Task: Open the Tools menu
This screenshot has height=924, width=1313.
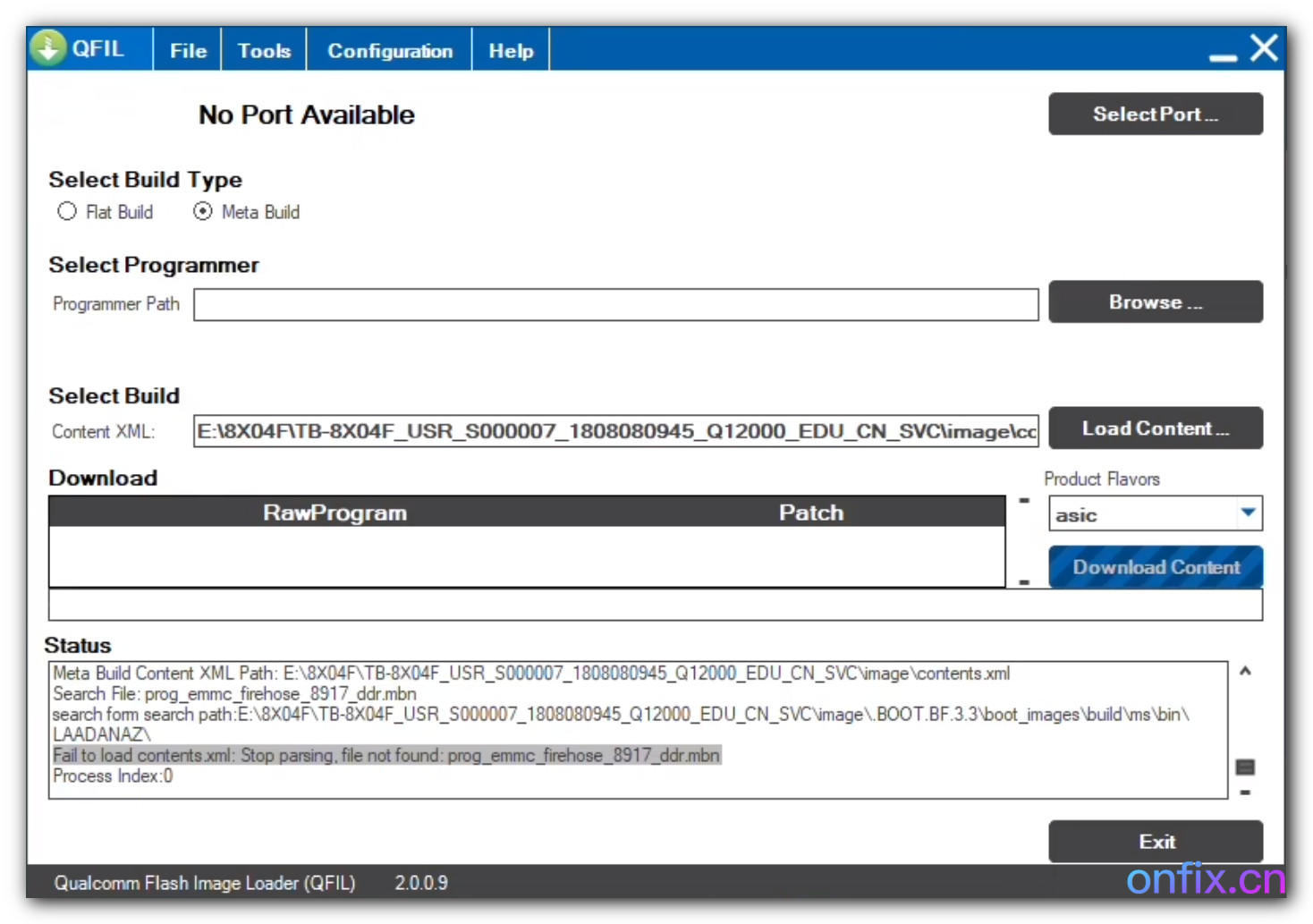Action: (264, 51)
